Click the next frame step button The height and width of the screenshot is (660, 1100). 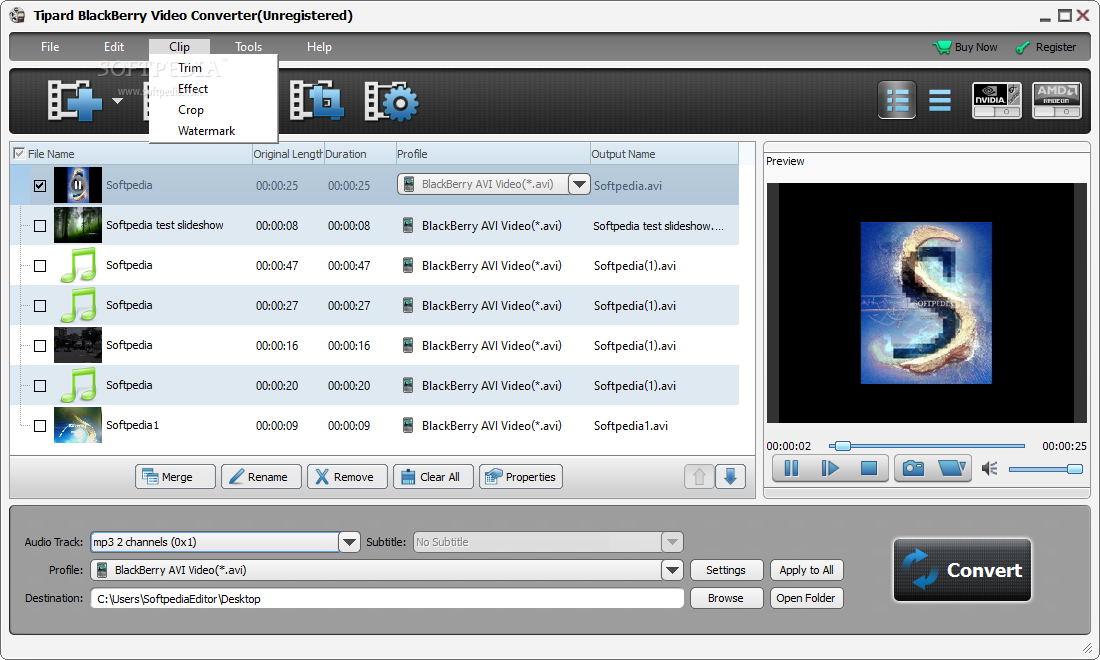point(830,468)
